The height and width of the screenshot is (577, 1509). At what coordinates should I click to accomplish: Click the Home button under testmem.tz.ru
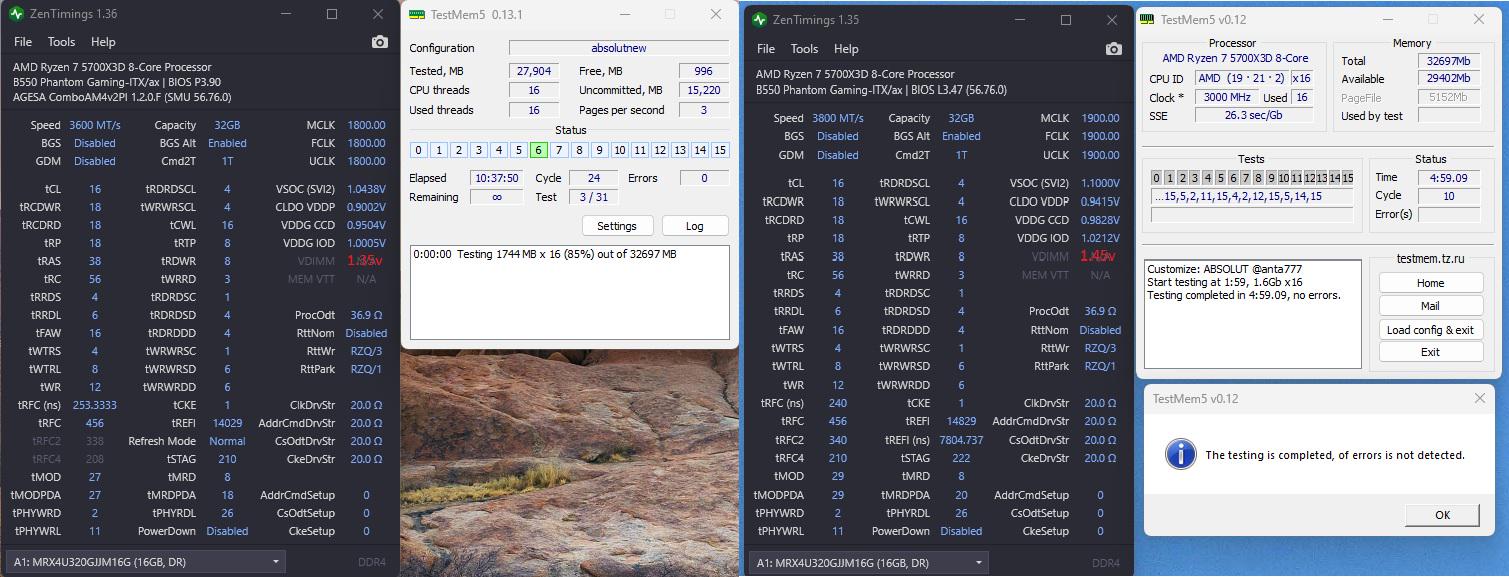pyautogui.click(x=1430, y=283)
